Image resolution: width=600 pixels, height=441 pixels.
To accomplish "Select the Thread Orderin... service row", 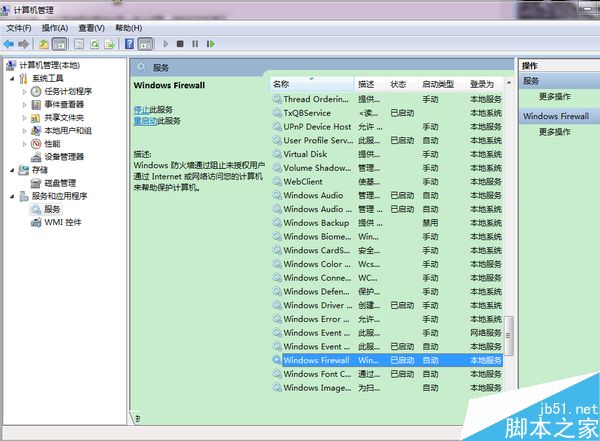I will pos(387,99).
